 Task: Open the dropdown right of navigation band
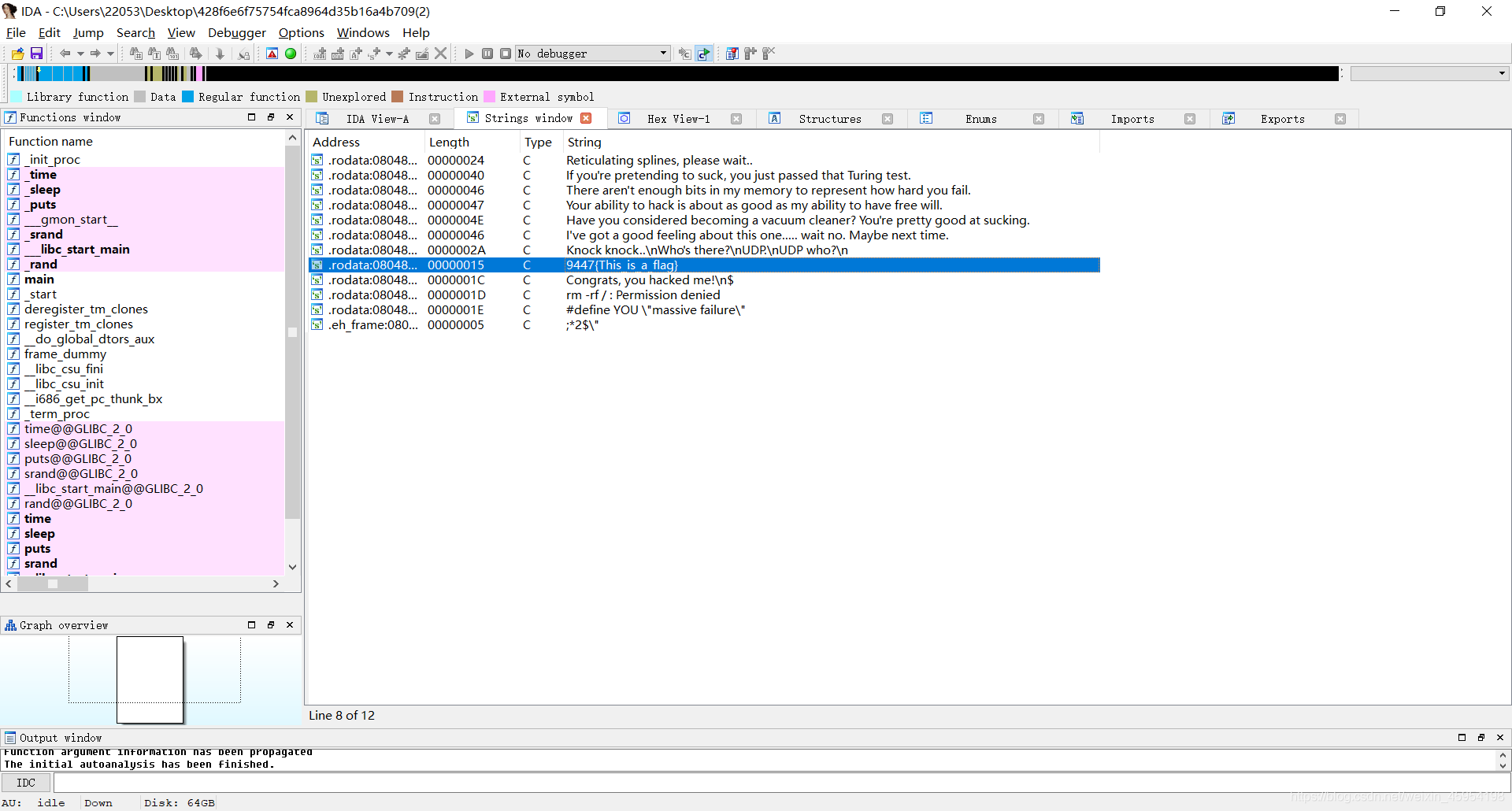1501,73
